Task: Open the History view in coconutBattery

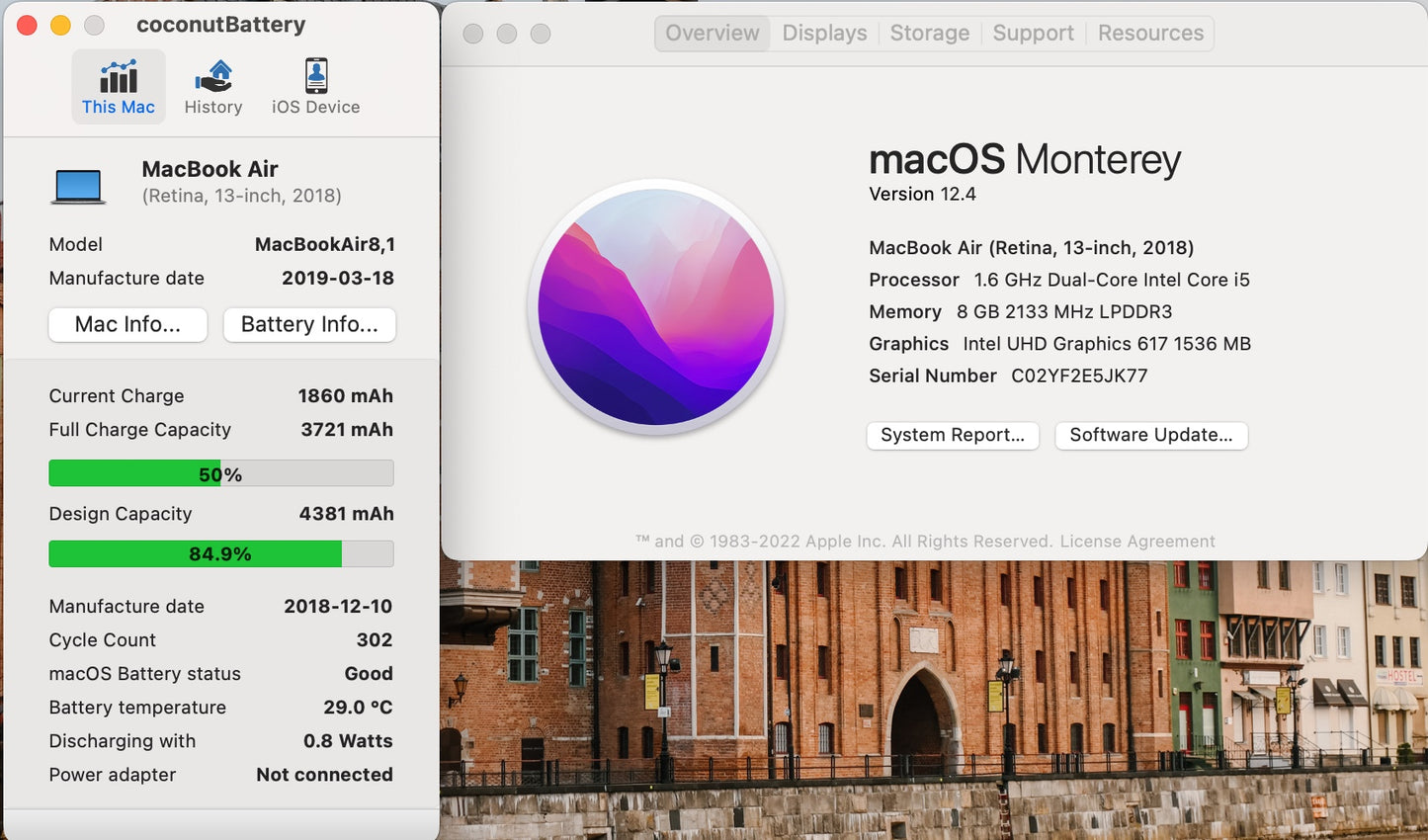Action: coord(213,86)
